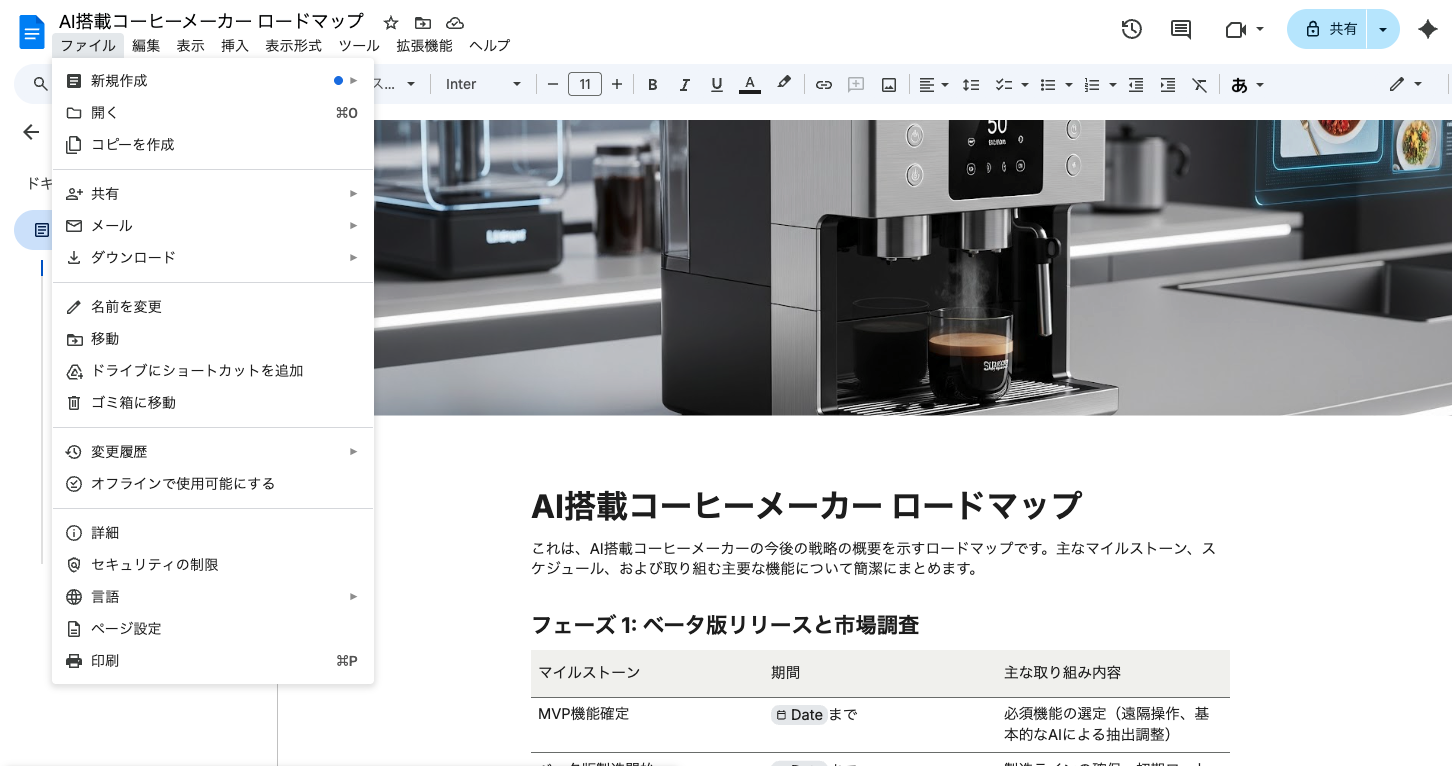Insert a link using toolbar icon

(823, 84)
